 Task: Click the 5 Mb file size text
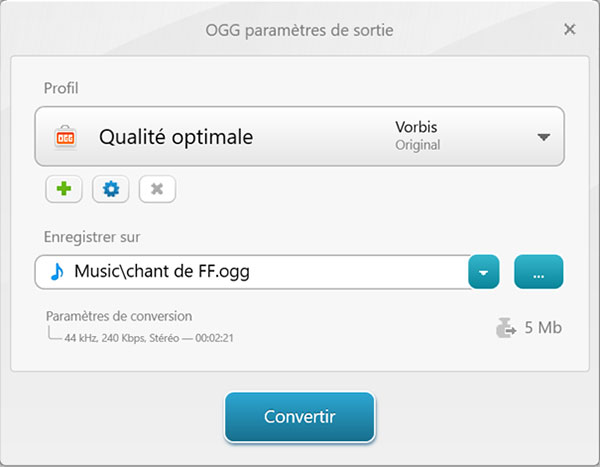click(544, 327)
